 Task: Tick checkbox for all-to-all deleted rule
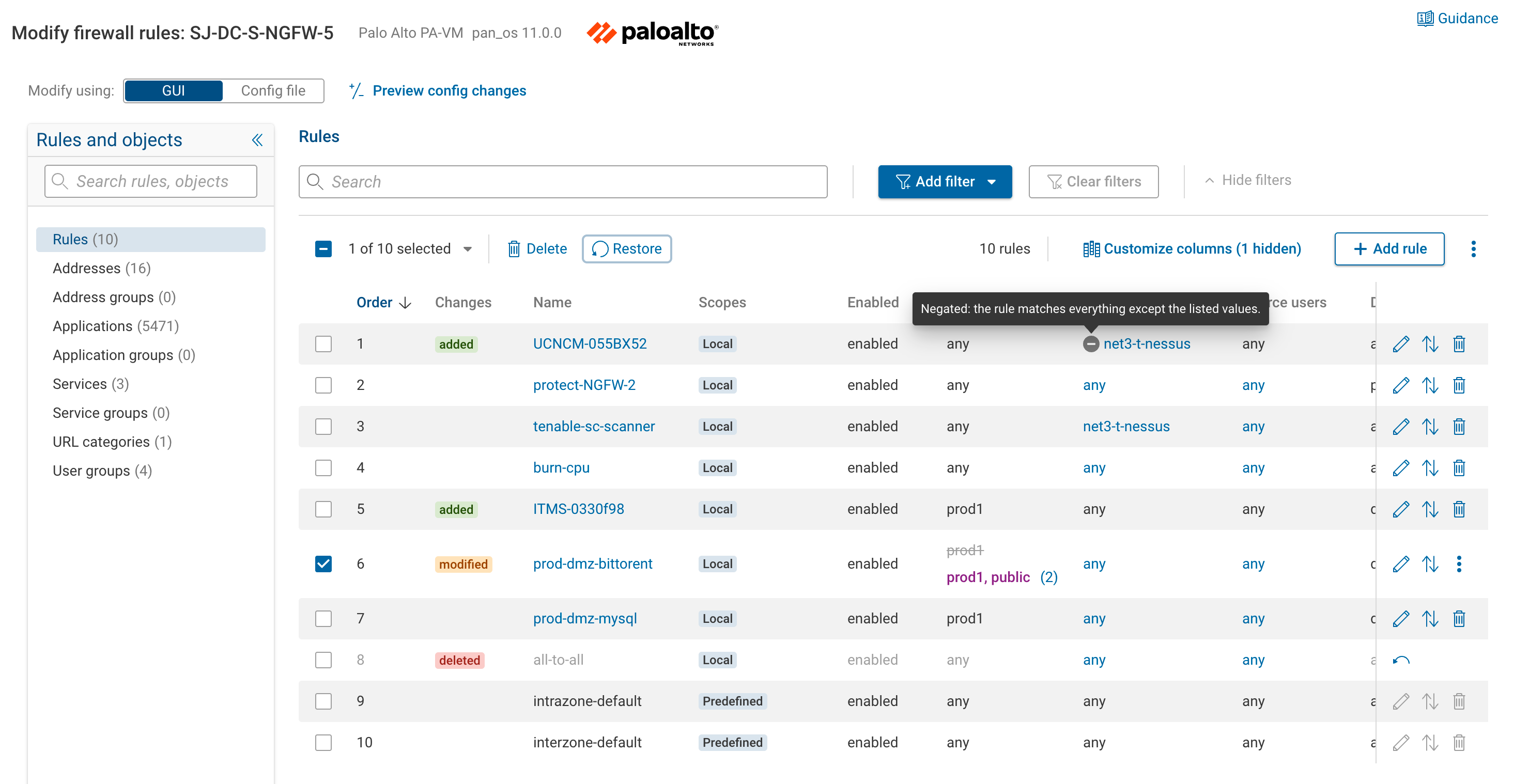tap(323, 660)
